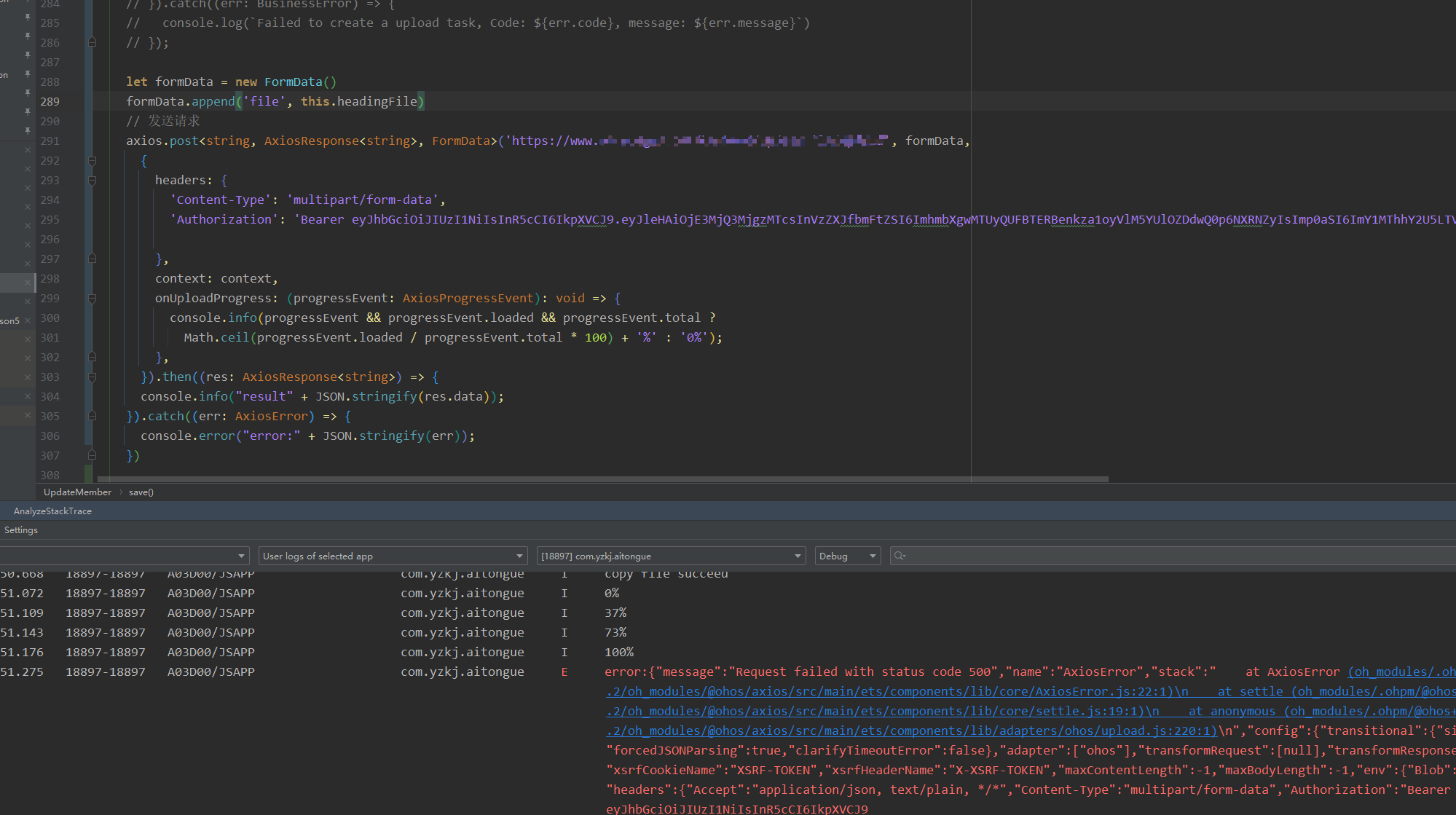Click the UpdateMember breadcrumb
This screenshot has width=1456, height=815.
[77, 492]
